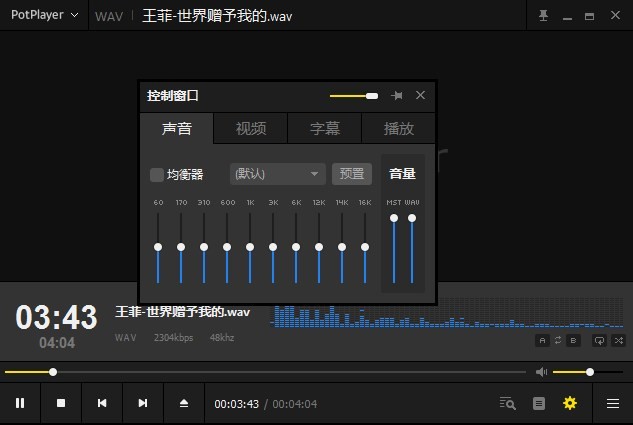Pin the main PotPlayer window on top
This screenshot has height=425, width=633.
543,16
